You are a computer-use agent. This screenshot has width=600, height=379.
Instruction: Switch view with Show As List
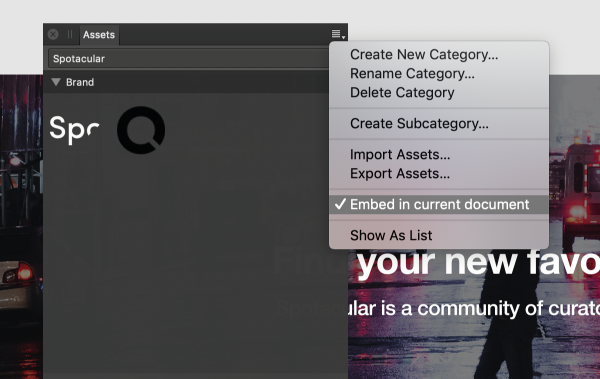tap(391, 235)
